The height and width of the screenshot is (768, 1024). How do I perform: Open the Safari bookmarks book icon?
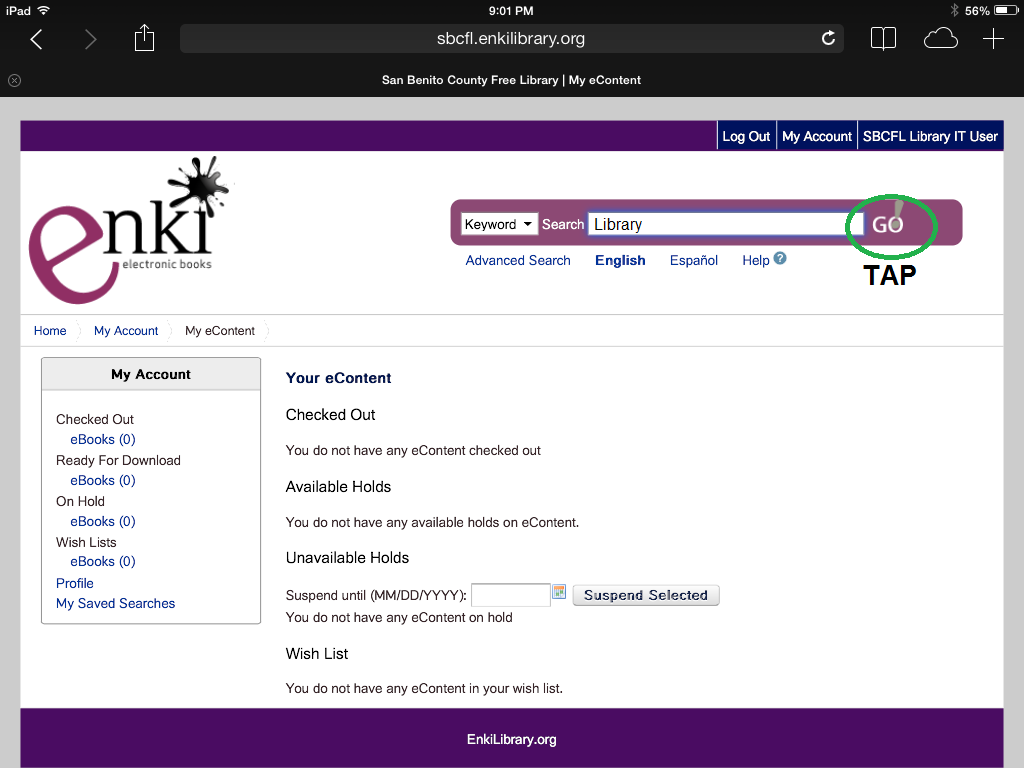click(x=883, y=39)
